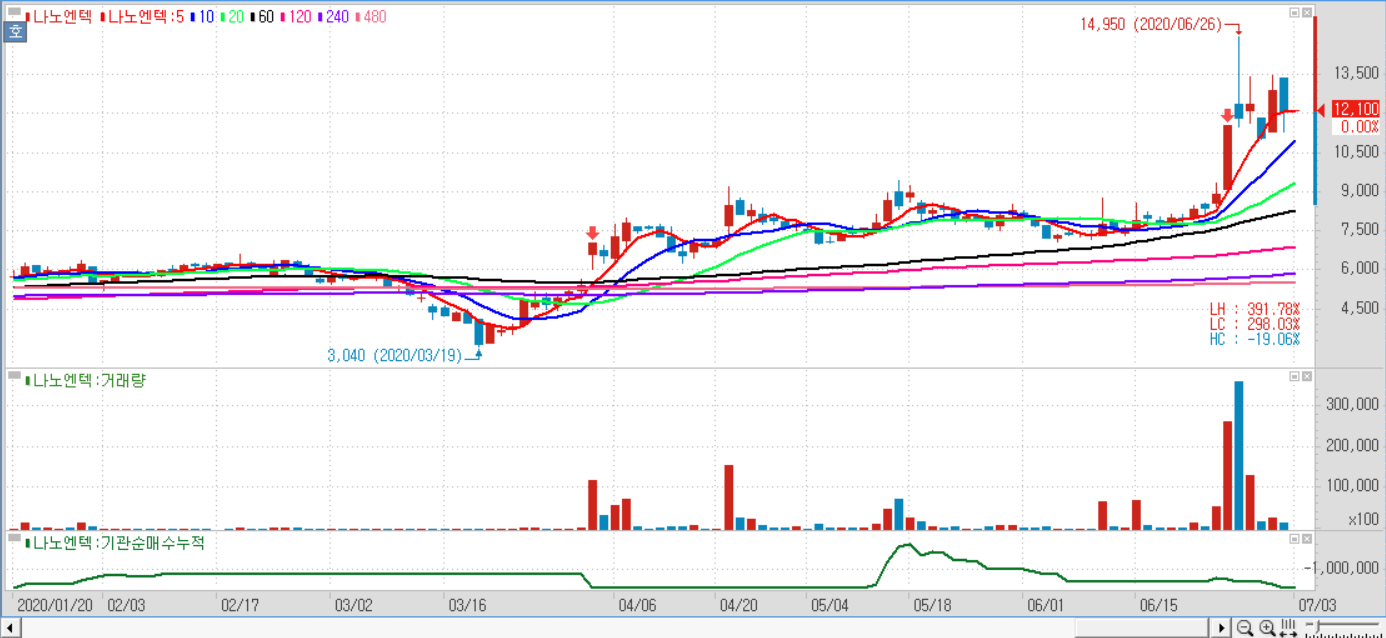
Task: Click the 100,000 volume axis label
Action: coord(1352,486)
